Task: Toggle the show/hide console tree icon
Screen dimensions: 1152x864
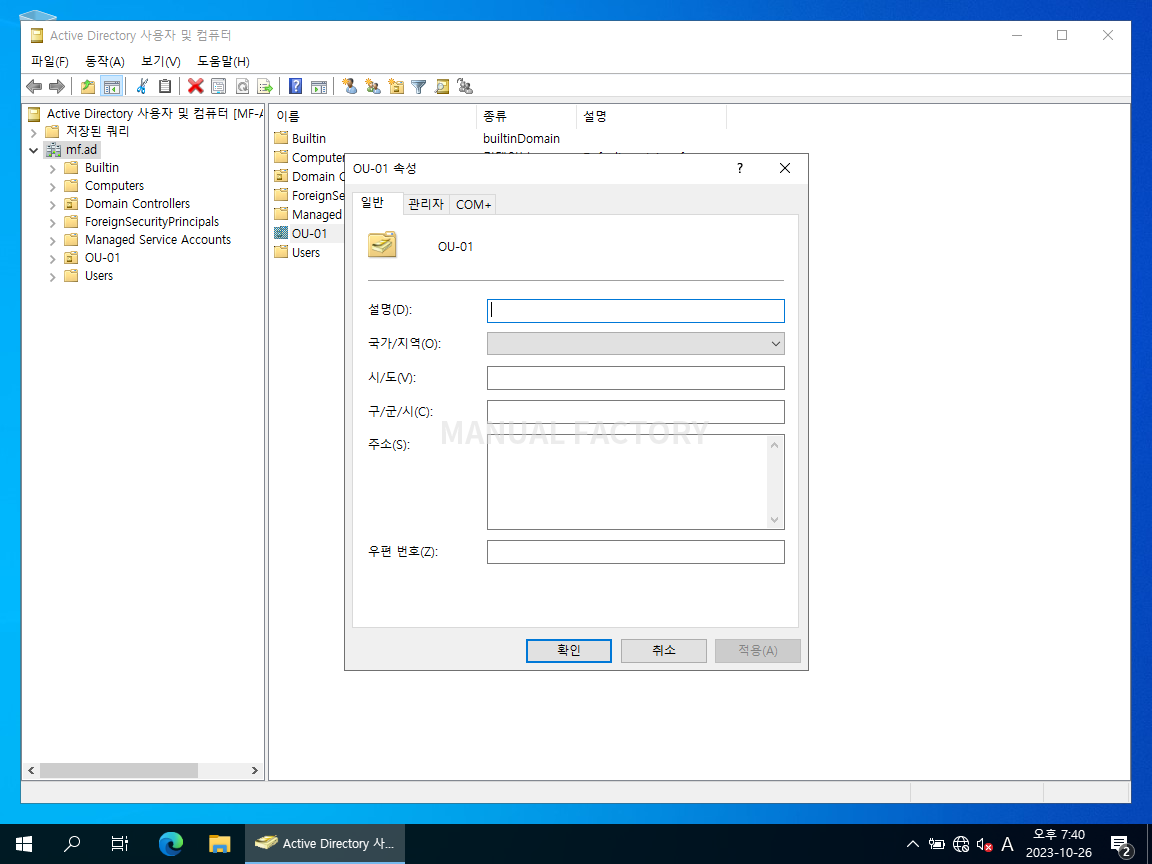Action: tap(112, 87)
